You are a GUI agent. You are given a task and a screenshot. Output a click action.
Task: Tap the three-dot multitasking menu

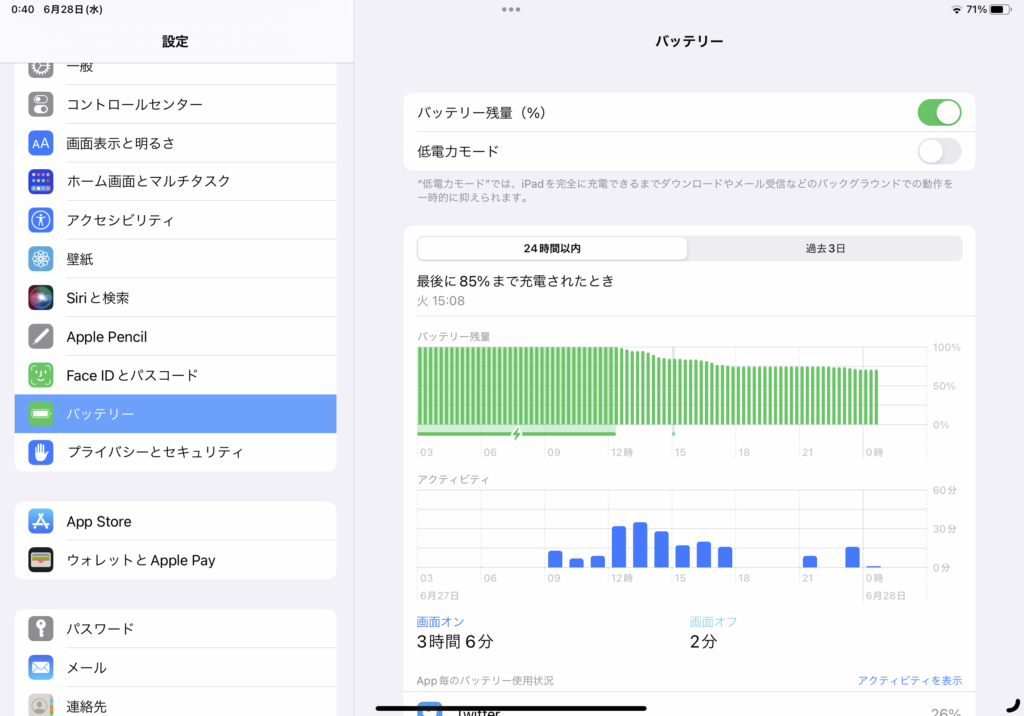point(511,9)
